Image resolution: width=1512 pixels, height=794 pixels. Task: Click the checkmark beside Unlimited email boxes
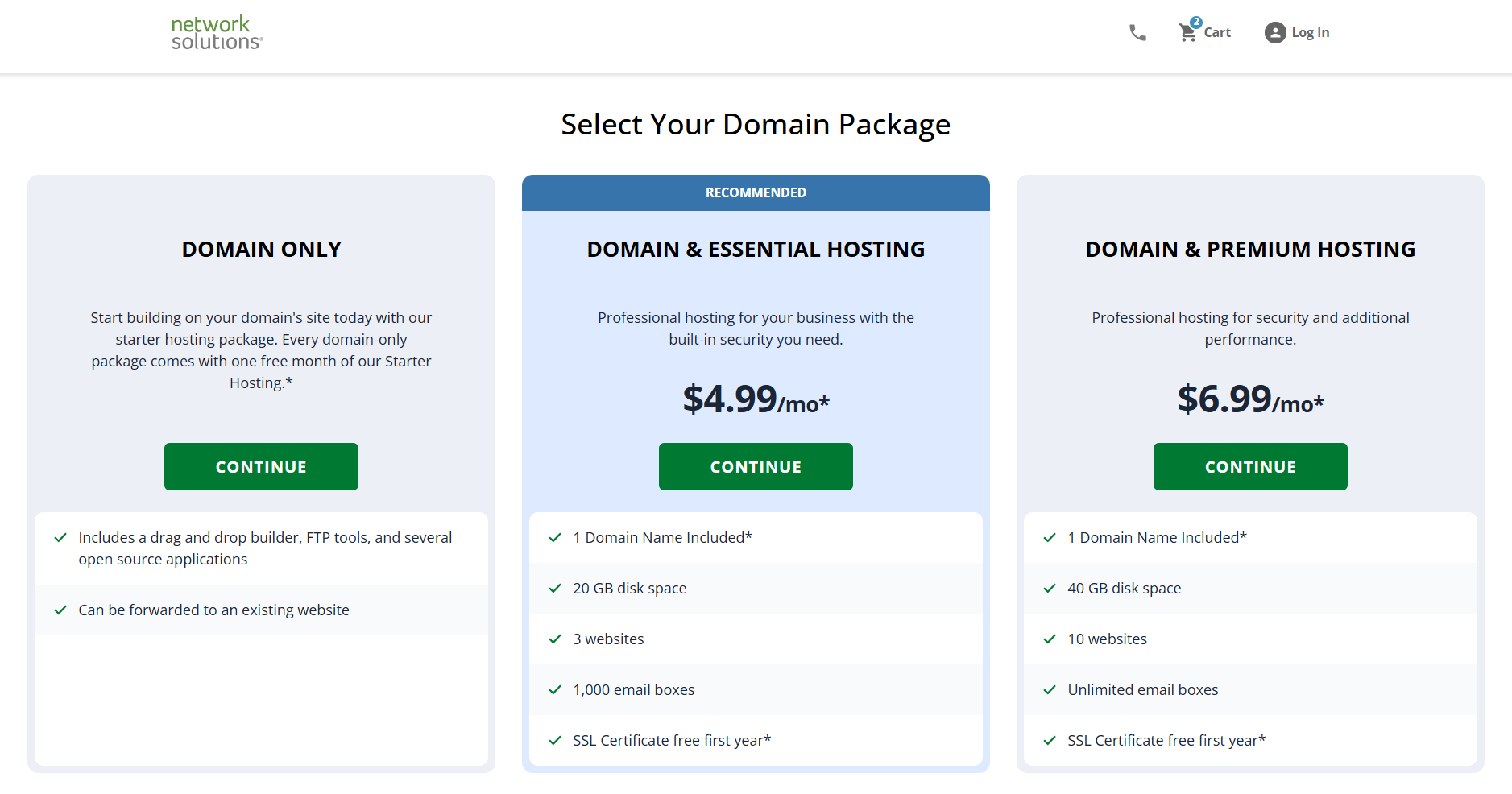pos(1049,689)
